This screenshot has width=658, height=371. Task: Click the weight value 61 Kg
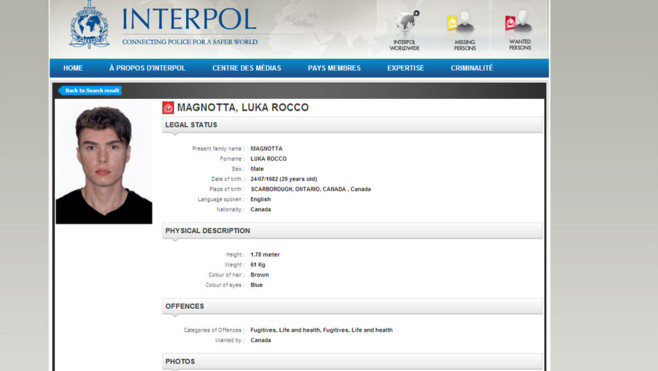258,265
